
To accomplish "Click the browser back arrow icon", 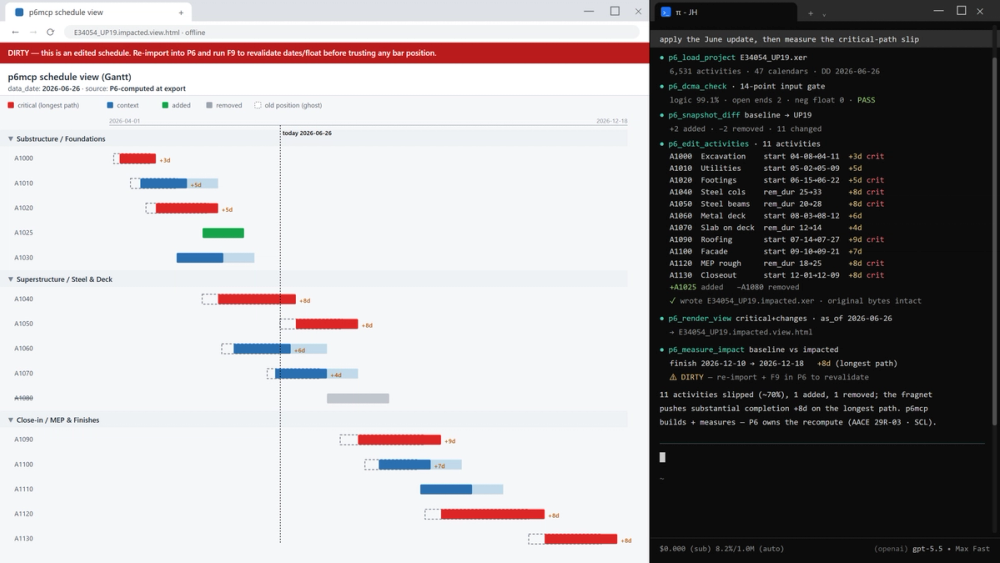I will 15,32.
